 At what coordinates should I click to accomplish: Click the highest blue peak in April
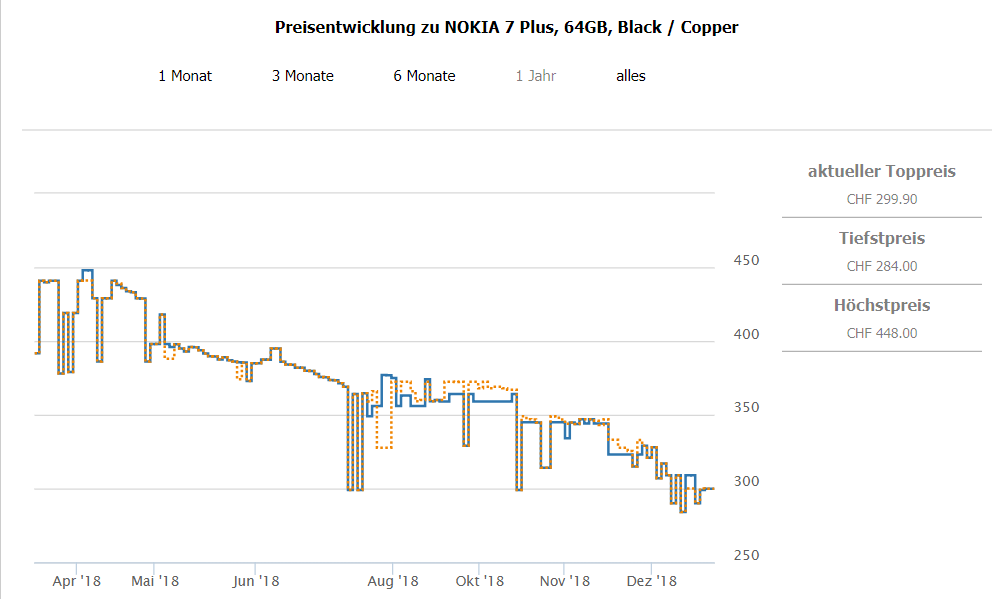click(x=88, y=270)
